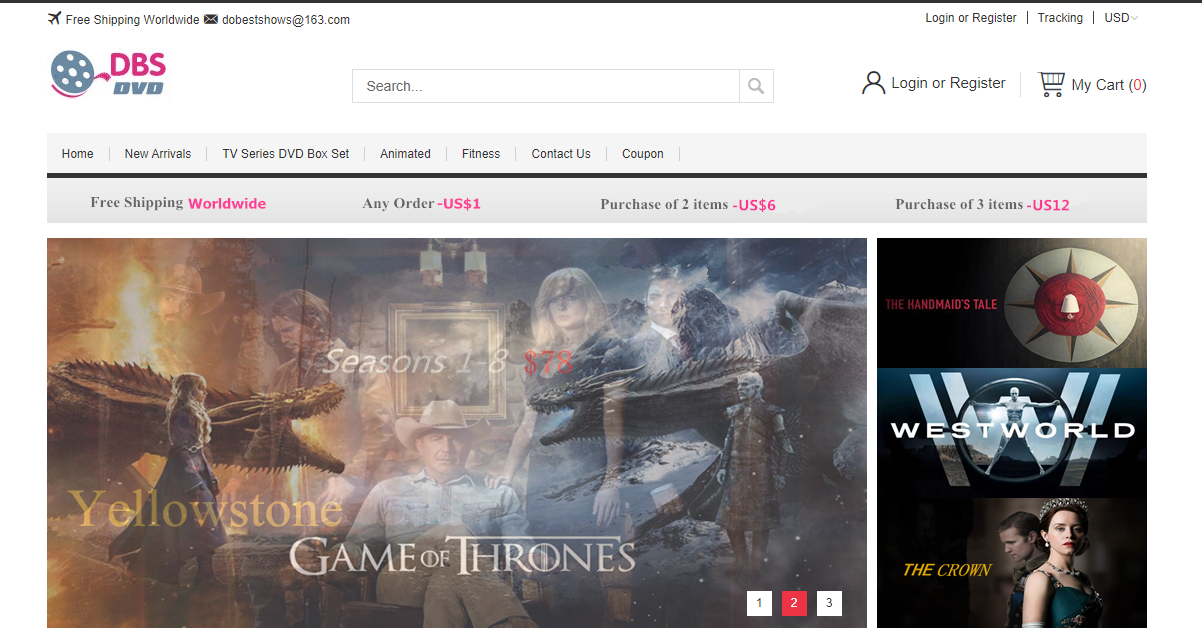This screenshot has width=1202, height=642.
Task: Open the Fitness category
Action: [x=481, y=154]
